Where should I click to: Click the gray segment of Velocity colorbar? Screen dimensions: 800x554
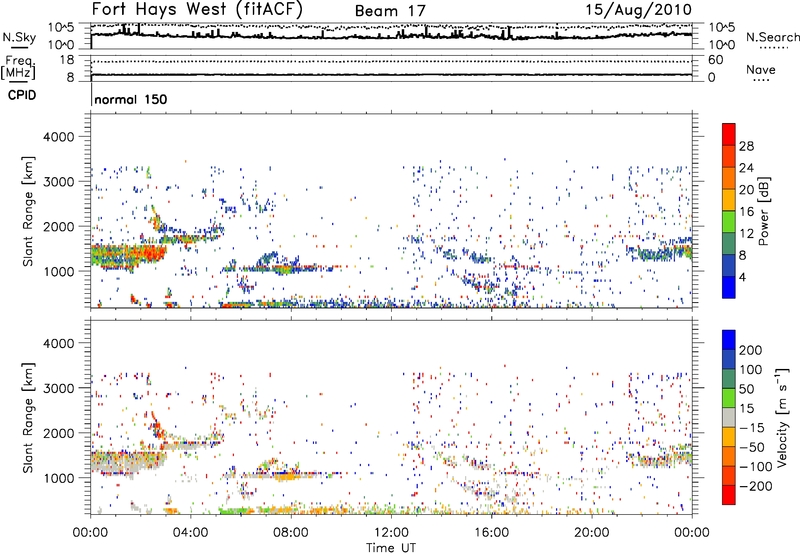pyautogui.click(x=729, y=417)
